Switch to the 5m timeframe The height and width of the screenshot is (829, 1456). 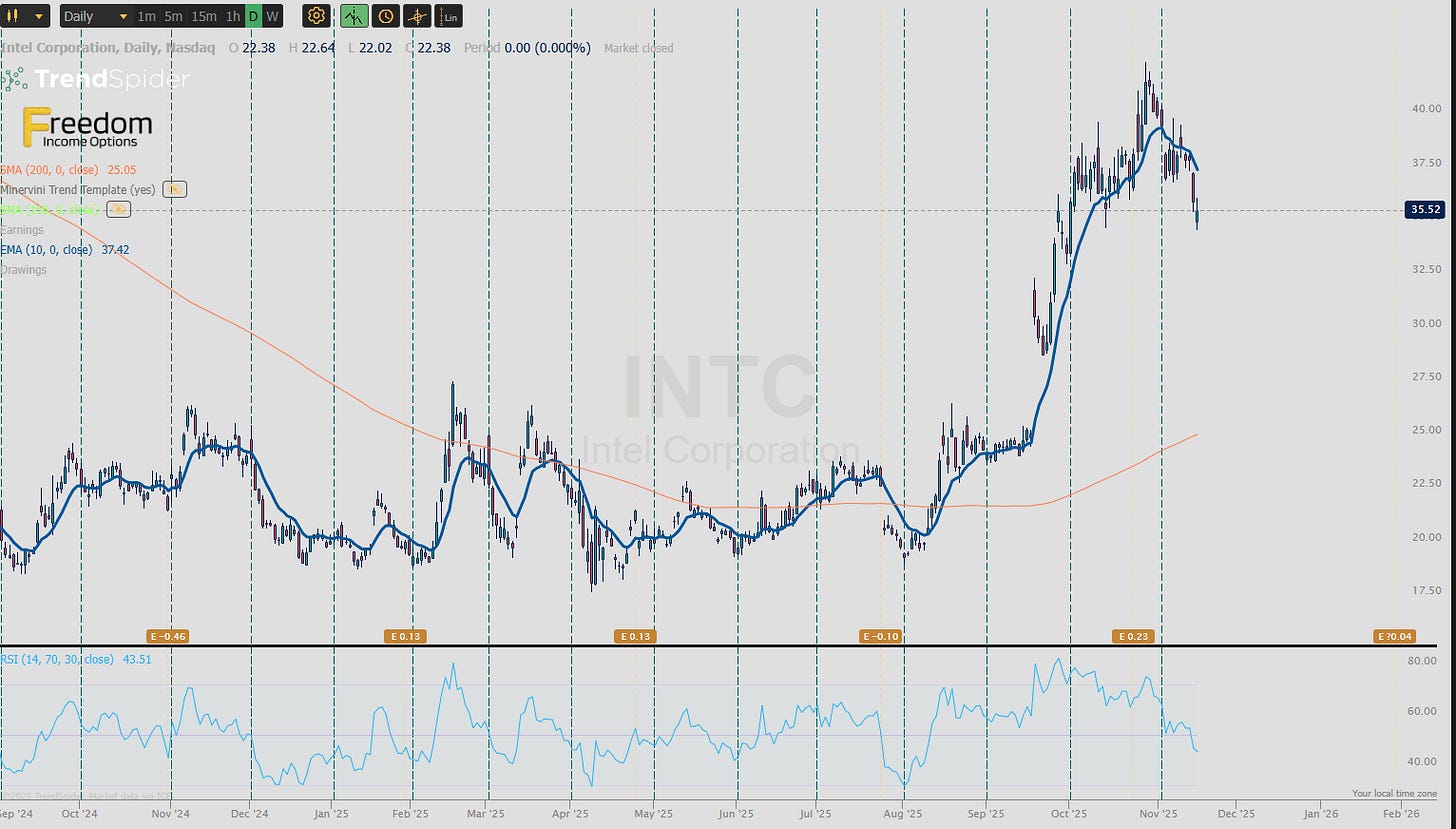pos(174,16)
